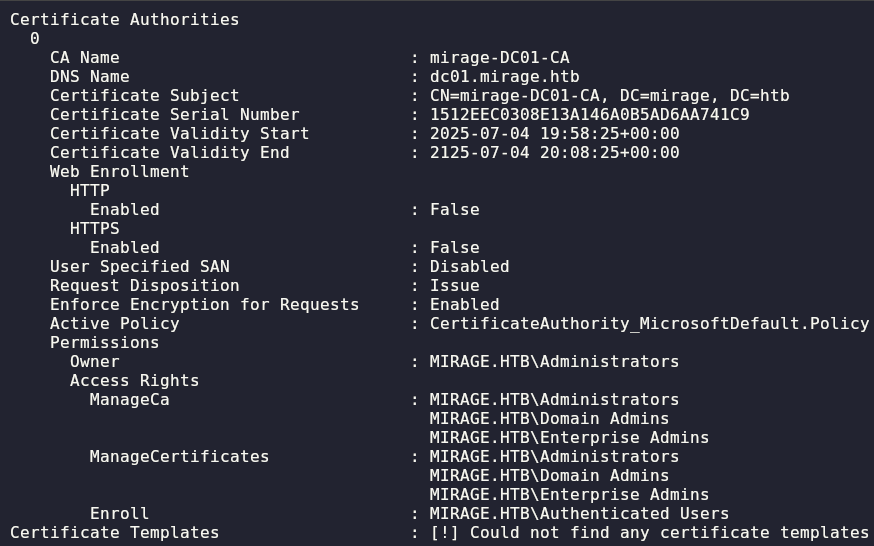Click the Active Policy value text

[x=649, y=323]
